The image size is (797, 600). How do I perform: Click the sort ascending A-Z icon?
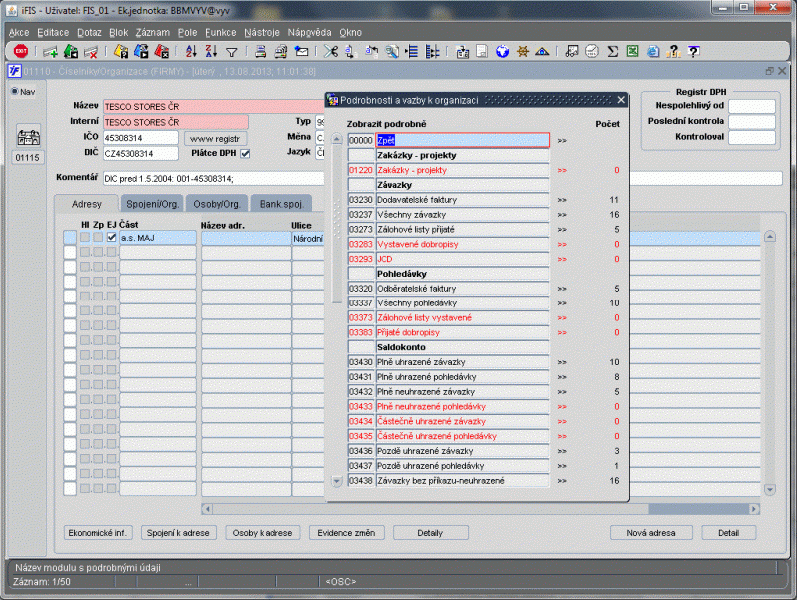pyautogui.click(x=192, y=51)
